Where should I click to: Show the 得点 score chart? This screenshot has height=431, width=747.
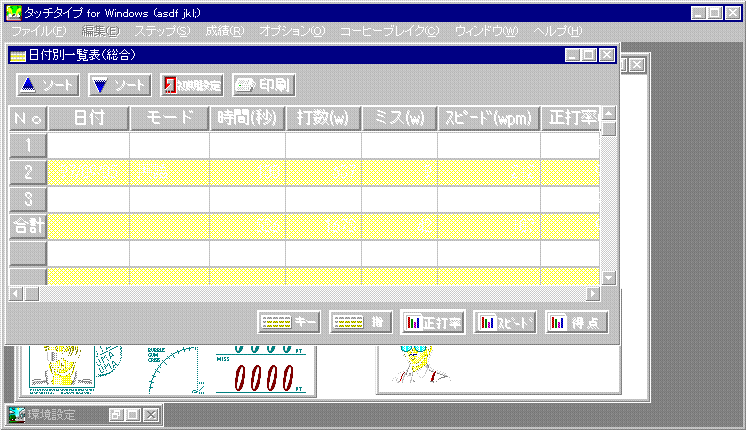pos(576,322)
